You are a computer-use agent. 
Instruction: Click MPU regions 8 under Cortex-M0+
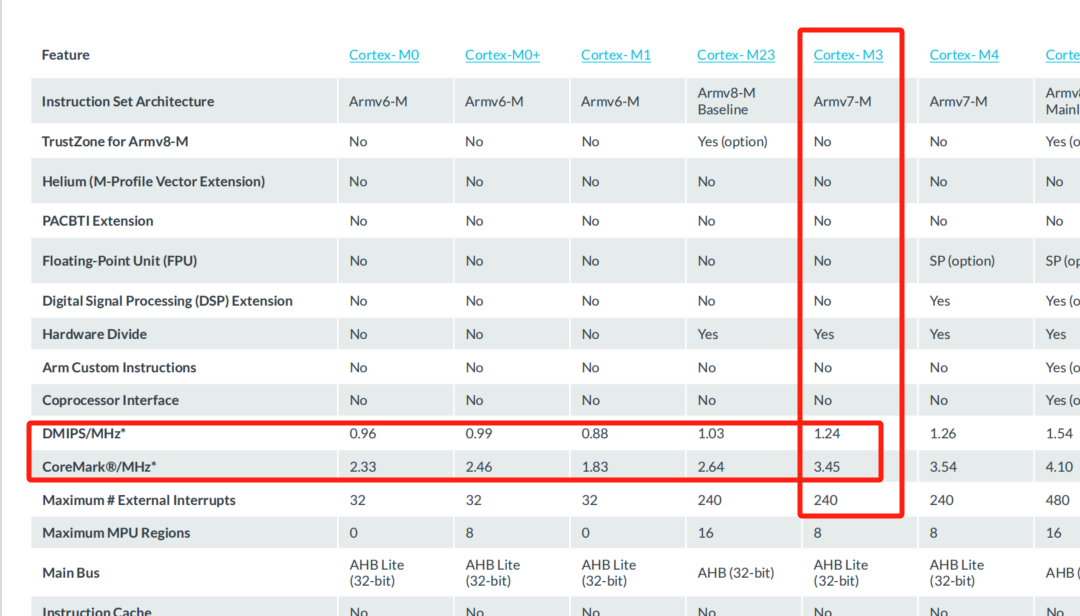coord(469,533)
